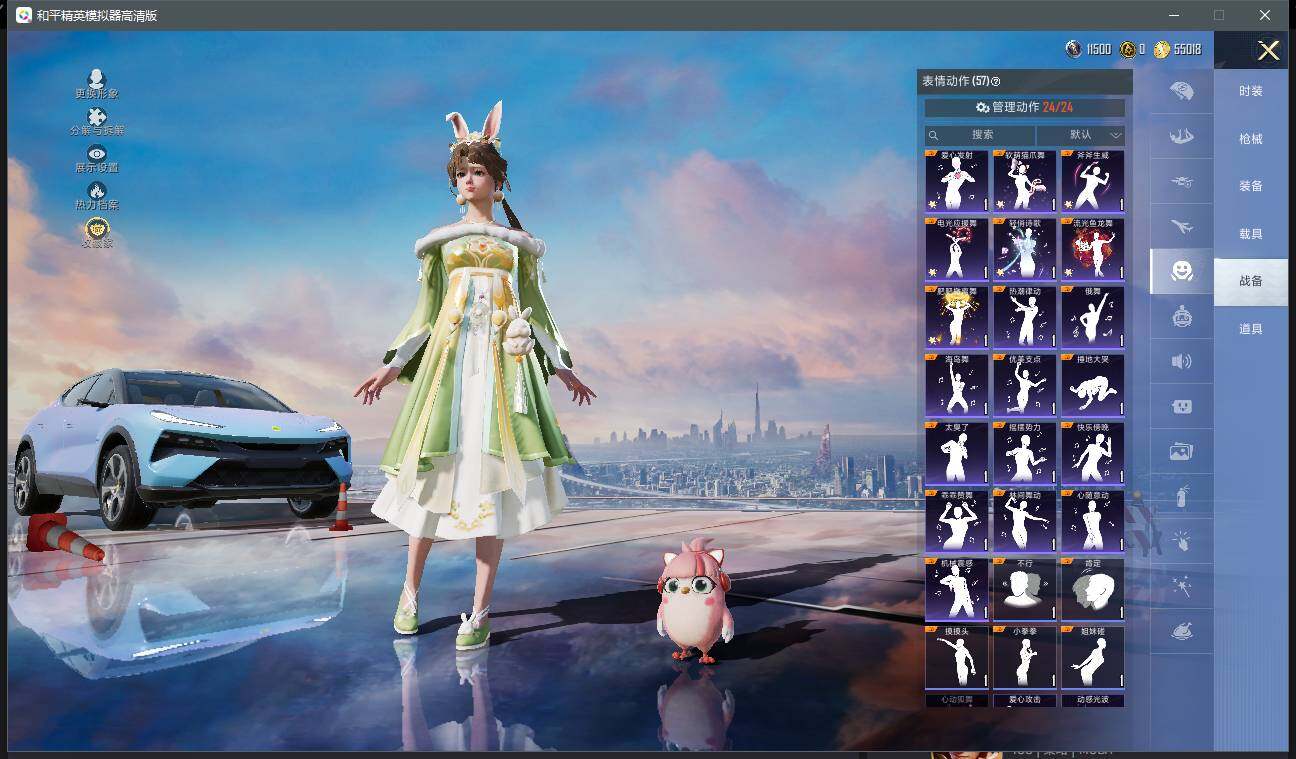Select the 轻俏诗歌 emote
Image resolution: width=1296 pixels, height=759 pixels.
1025,249
